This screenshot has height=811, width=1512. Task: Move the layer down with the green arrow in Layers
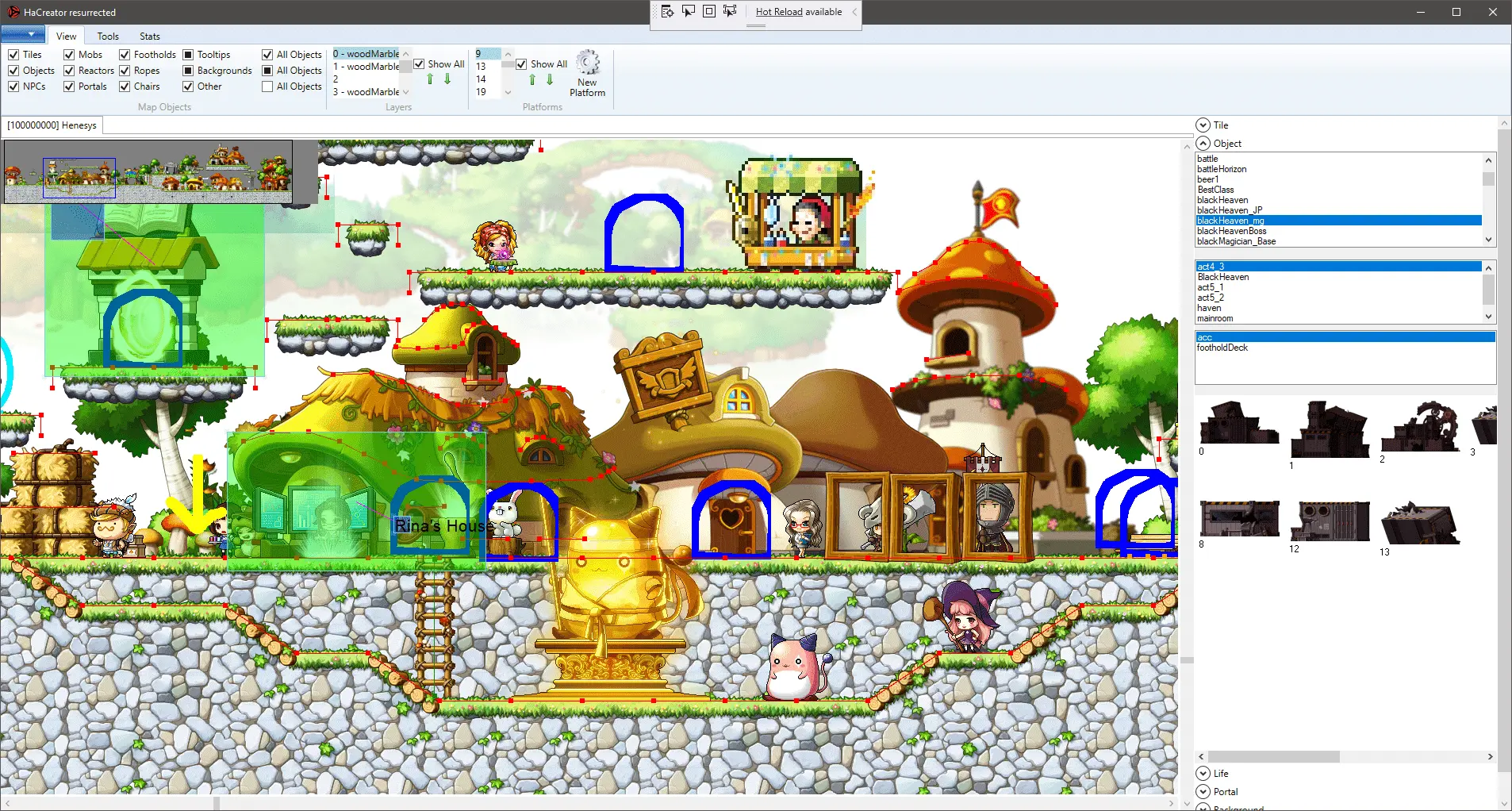(x=447, y=79)
